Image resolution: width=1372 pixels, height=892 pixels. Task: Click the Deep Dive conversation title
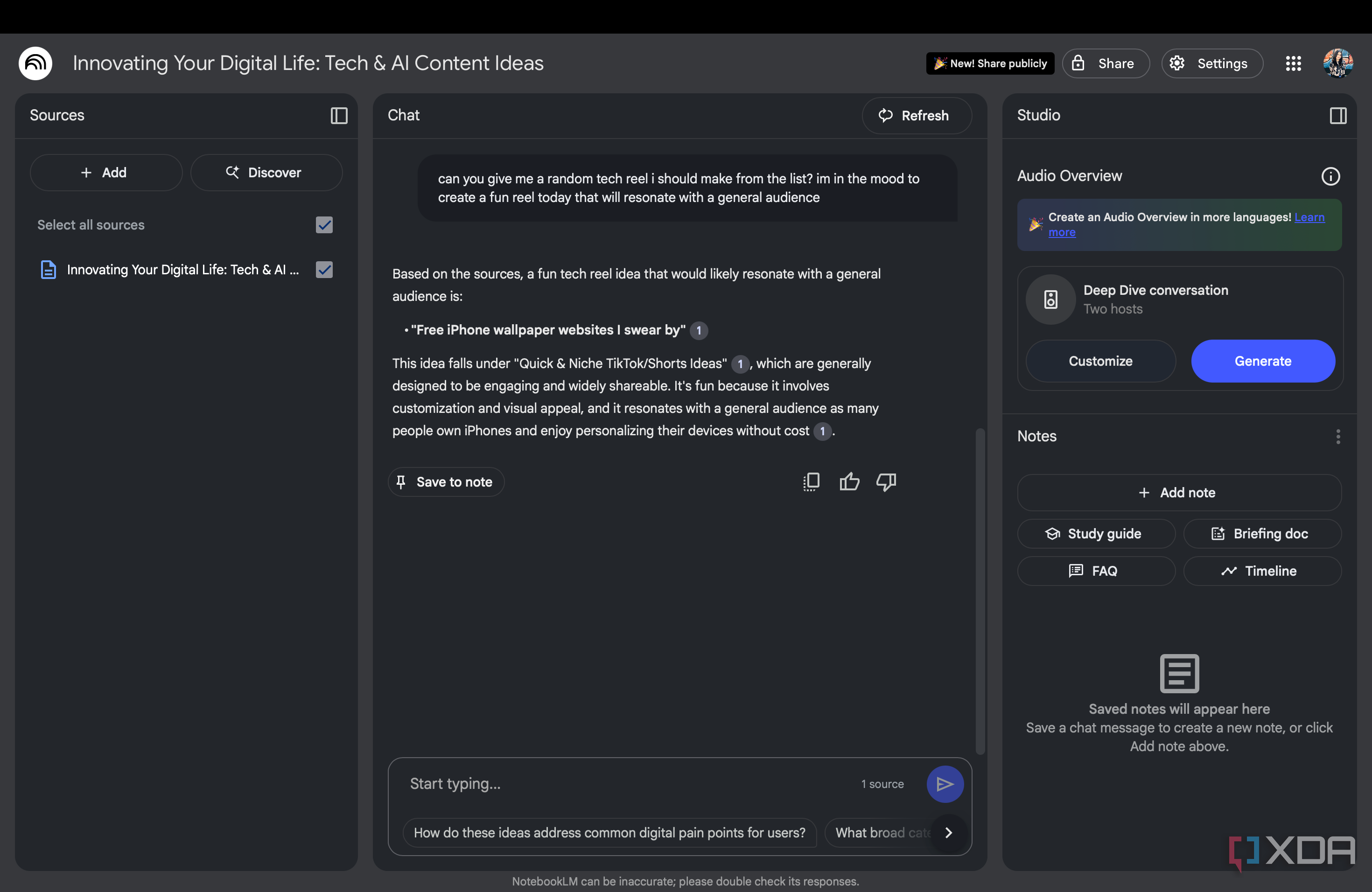[x=1155, y=291]
